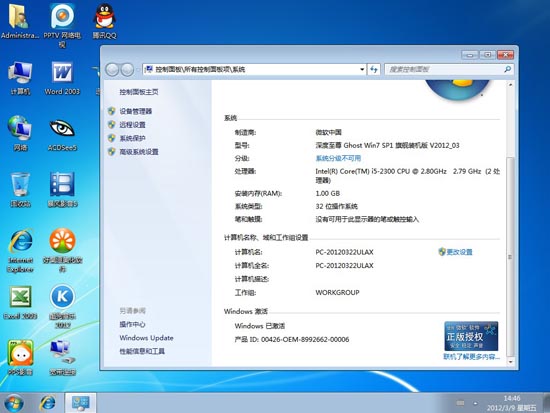Click the keyboard icon in system tray
550x413 pixels.
pos(461,403)
